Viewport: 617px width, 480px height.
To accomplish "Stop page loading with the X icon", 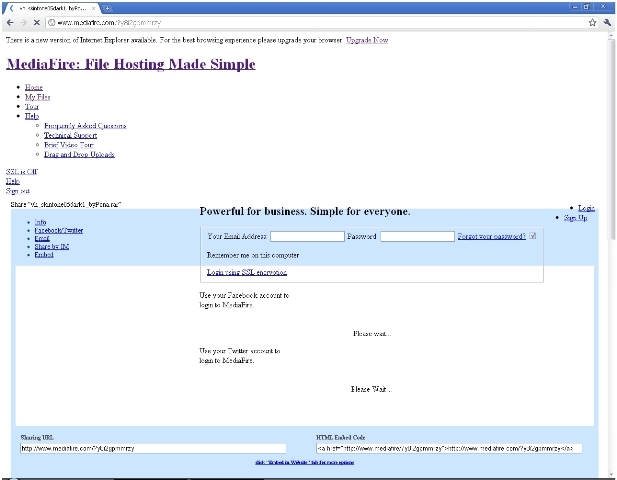I will coord(37,21).
